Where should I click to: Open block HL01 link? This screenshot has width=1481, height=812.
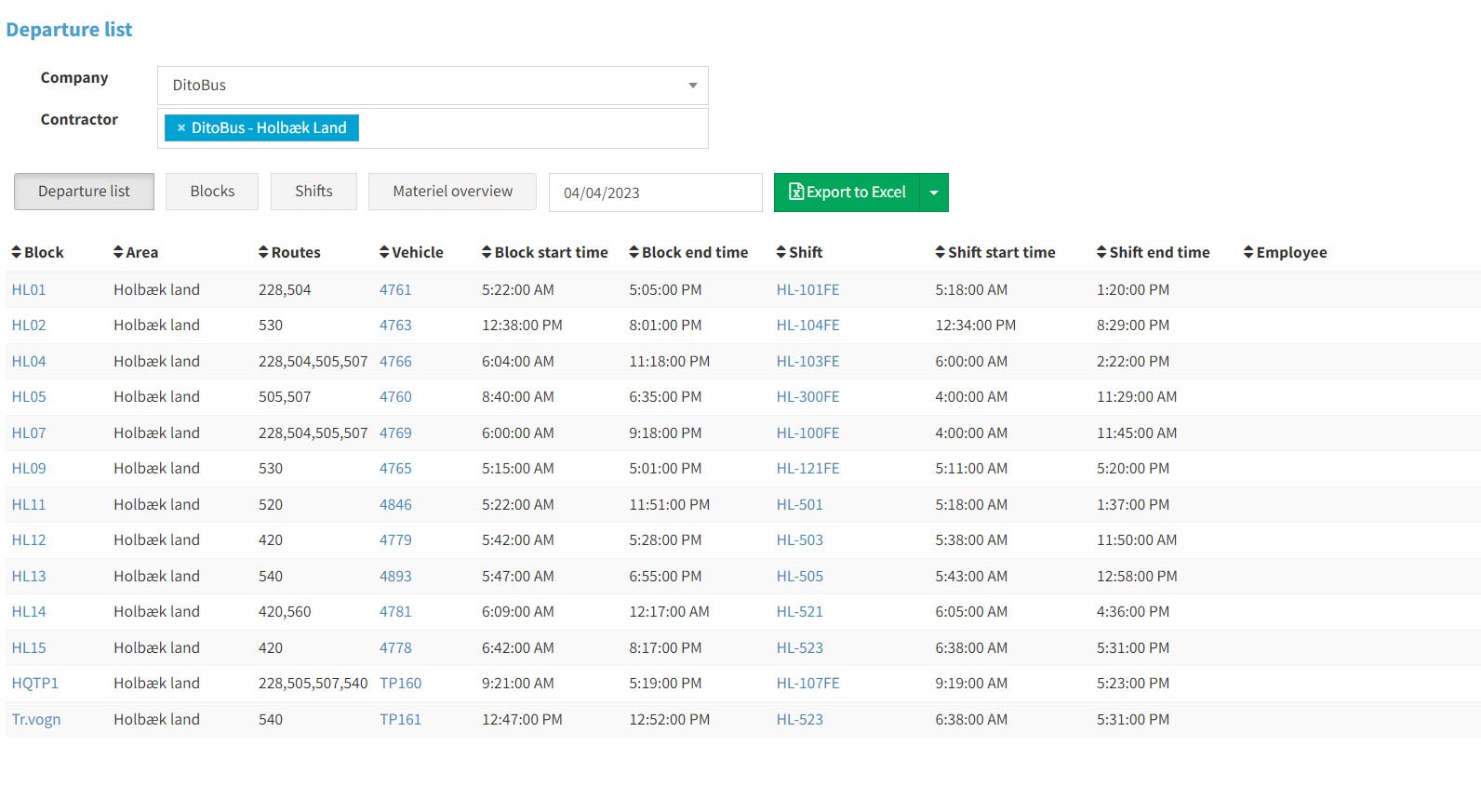tap(29, 290)
